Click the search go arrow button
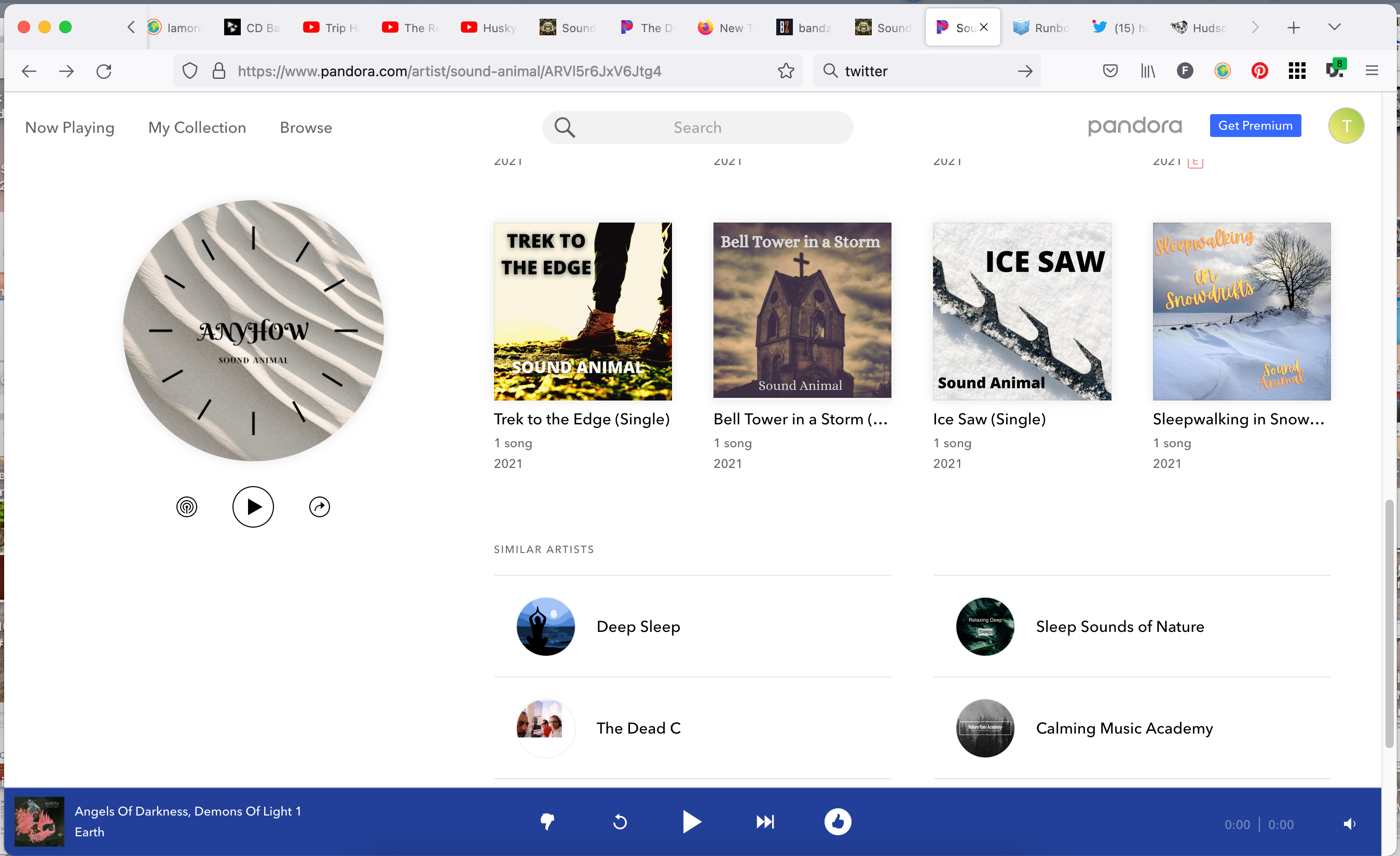The width and height of the screenshot is (1400, 856). point(1025,71)
